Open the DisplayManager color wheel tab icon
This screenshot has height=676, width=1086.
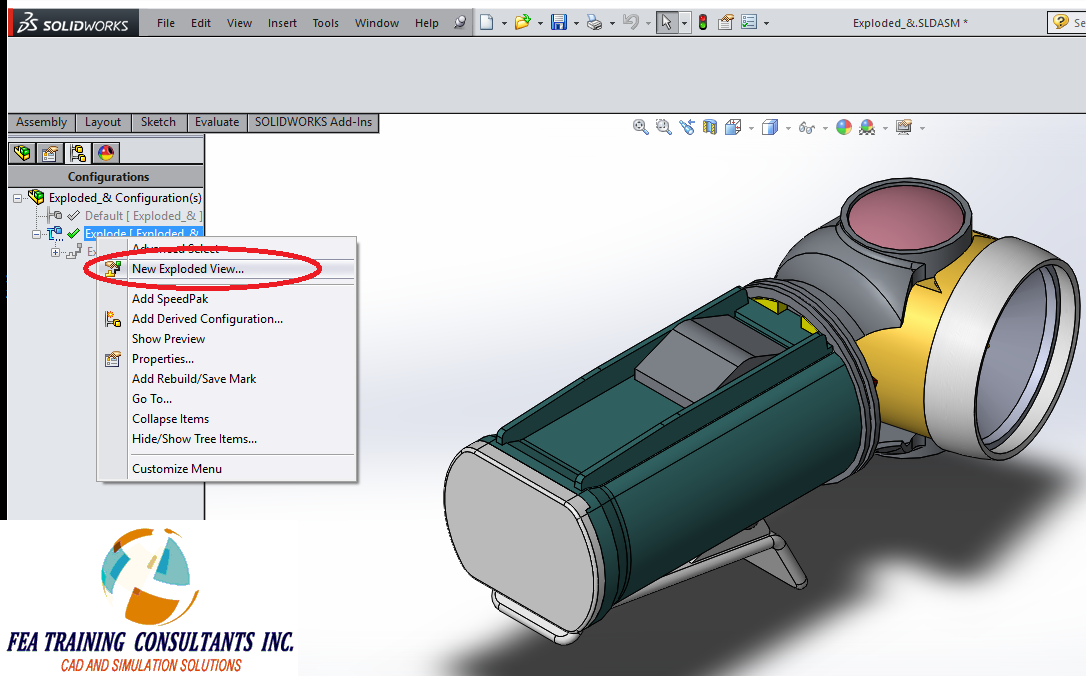tap(105, 152)
